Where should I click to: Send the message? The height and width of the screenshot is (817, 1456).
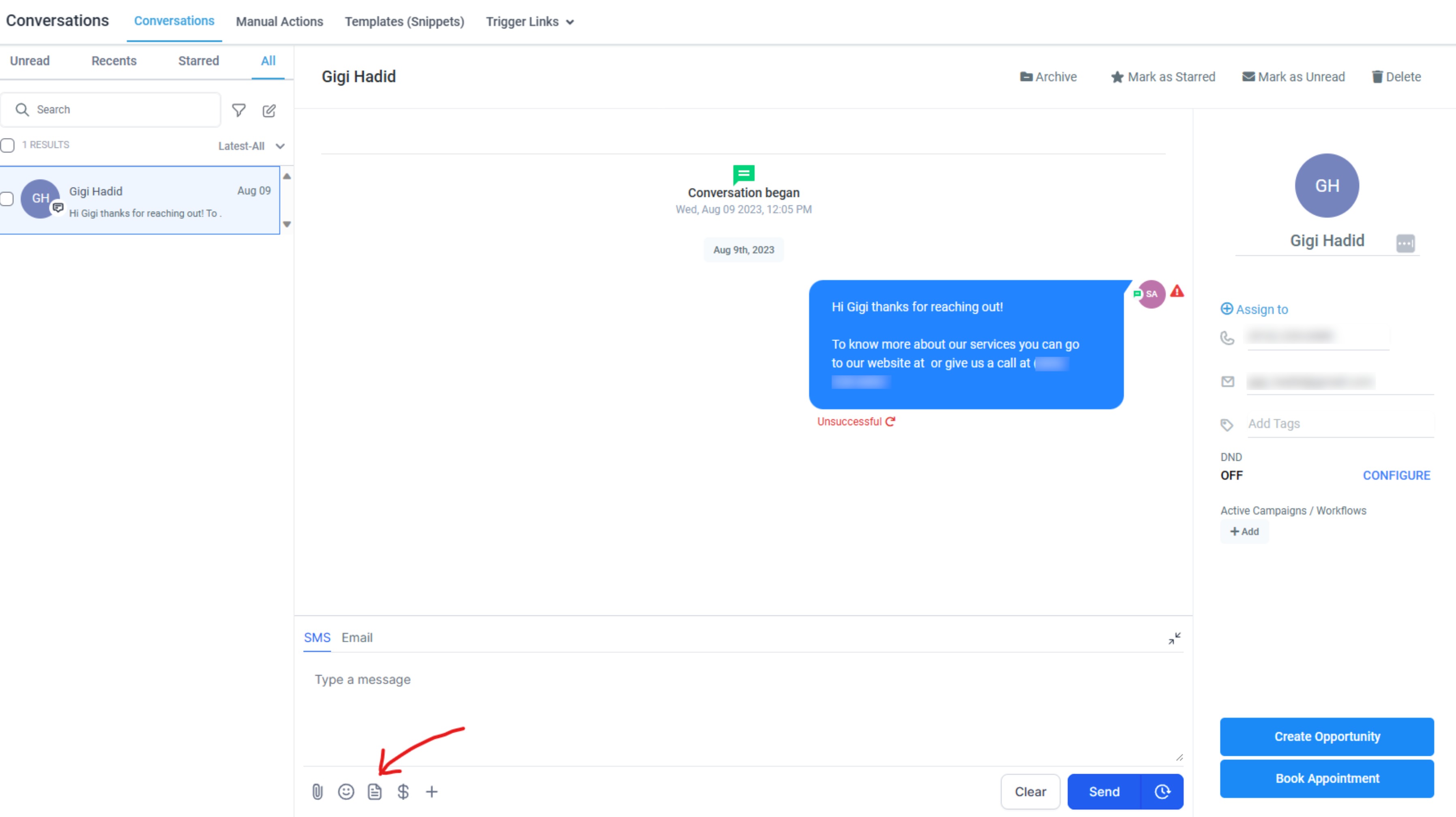click(x=1105, y=791)
